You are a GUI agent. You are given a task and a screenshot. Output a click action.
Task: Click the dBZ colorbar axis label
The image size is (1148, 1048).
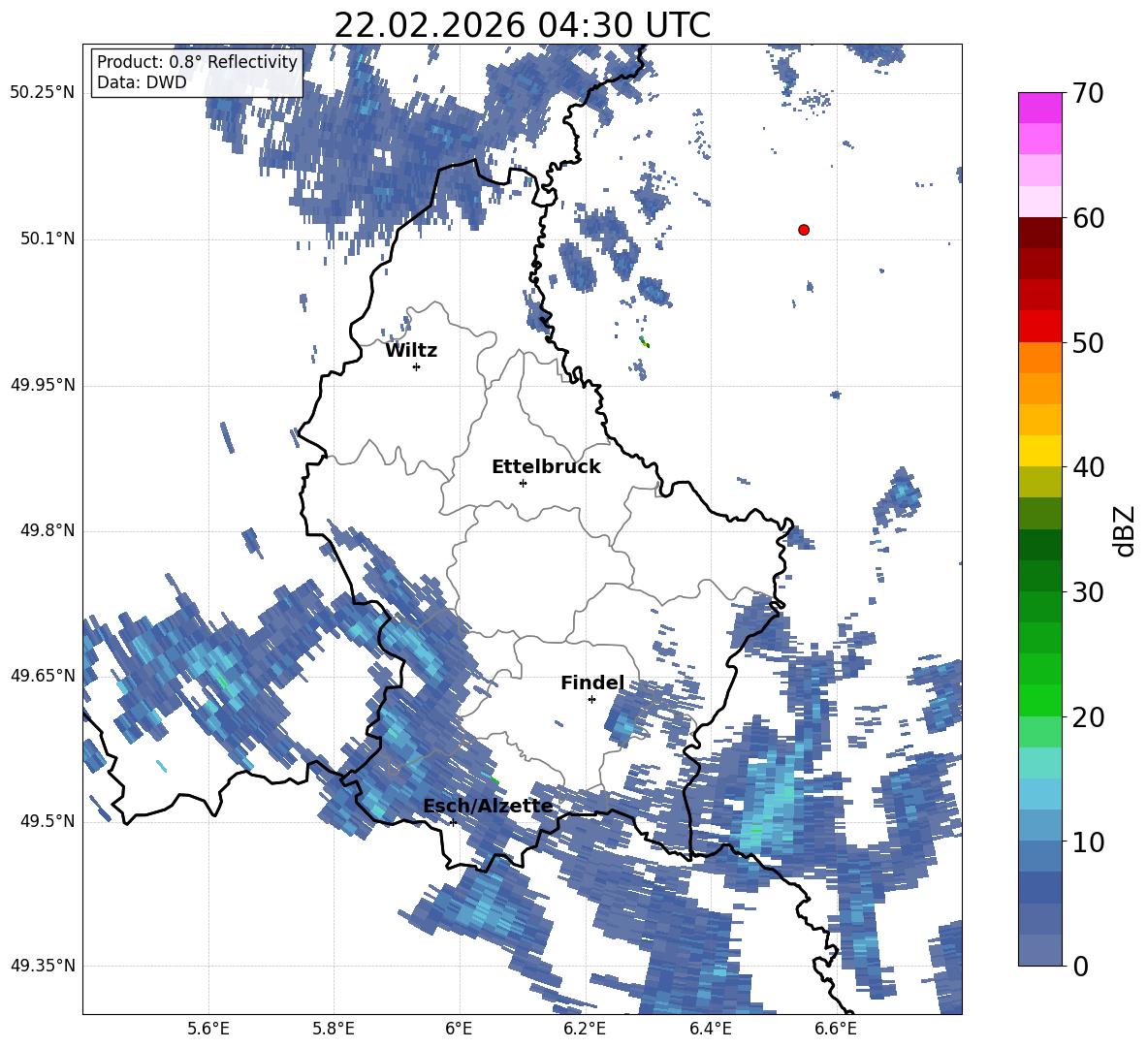click(1125, 531)
